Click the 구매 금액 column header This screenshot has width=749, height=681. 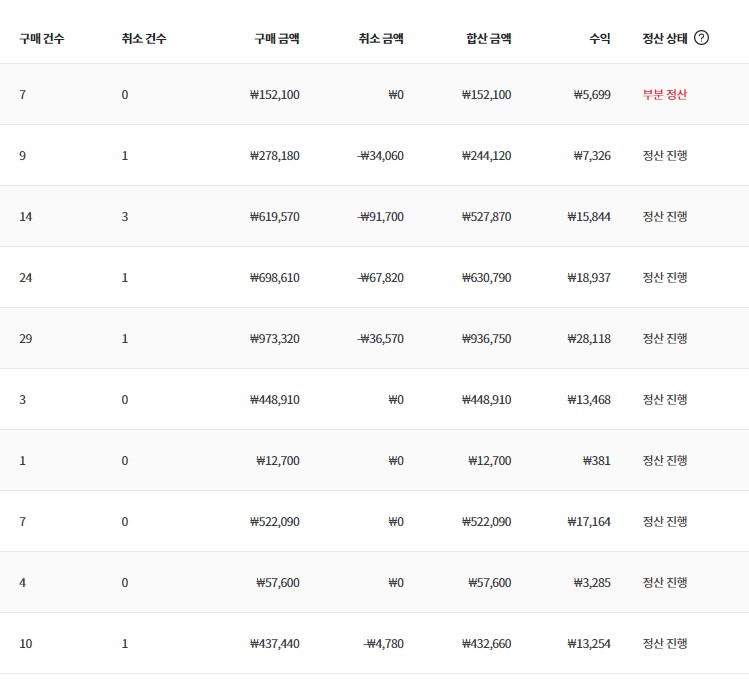tap(277, 39)
